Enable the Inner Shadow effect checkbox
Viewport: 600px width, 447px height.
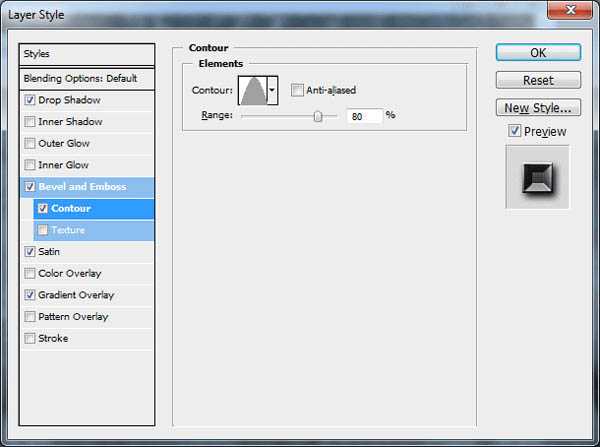(30, 122)
